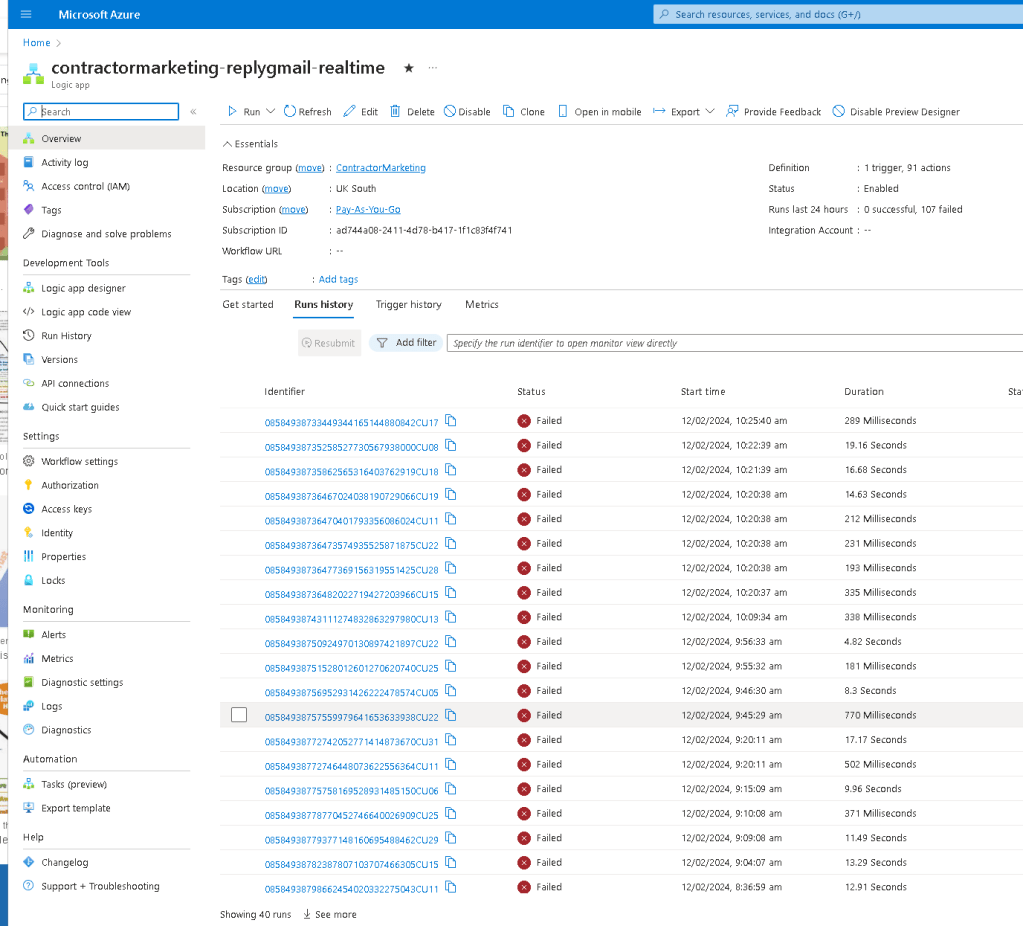Click See more to load additional runs
The height and width of the screenshot is (926, 1023).
[x=329, y=914]
